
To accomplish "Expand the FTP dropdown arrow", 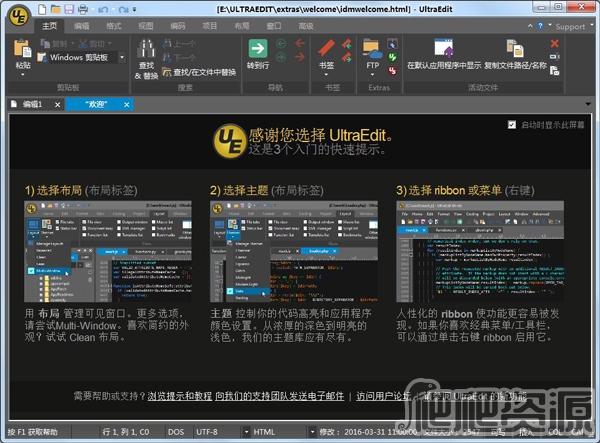I will pos(372,74).
